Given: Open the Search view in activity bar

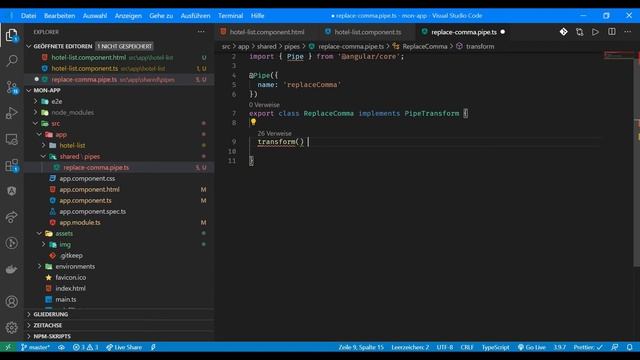Looking at the screenshot, I should point(11,61).
